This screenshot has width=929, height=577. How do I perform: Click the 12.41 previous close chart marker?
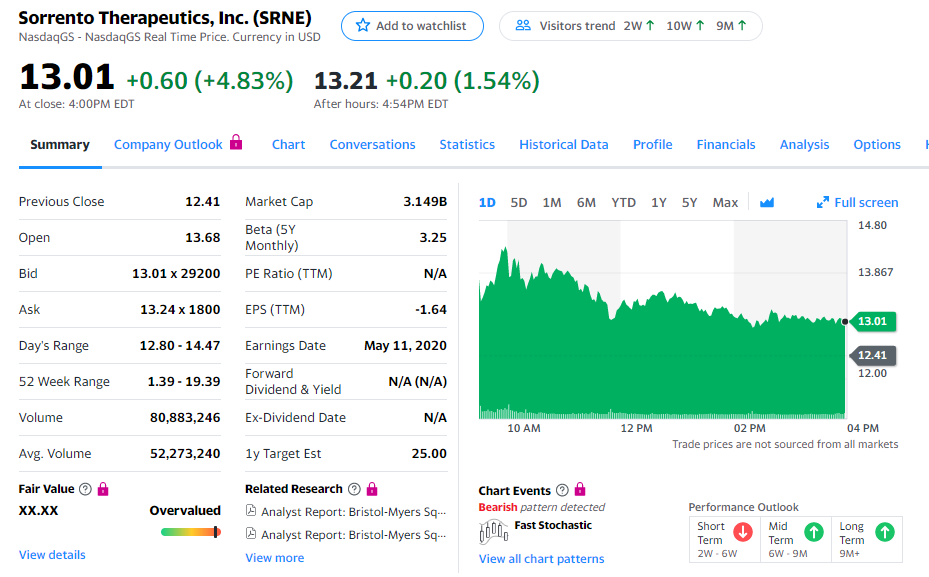point(873,355)
